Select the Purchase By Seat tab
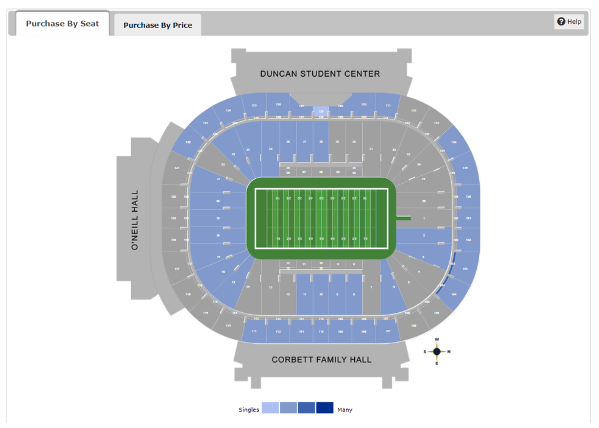 point(62,24)
